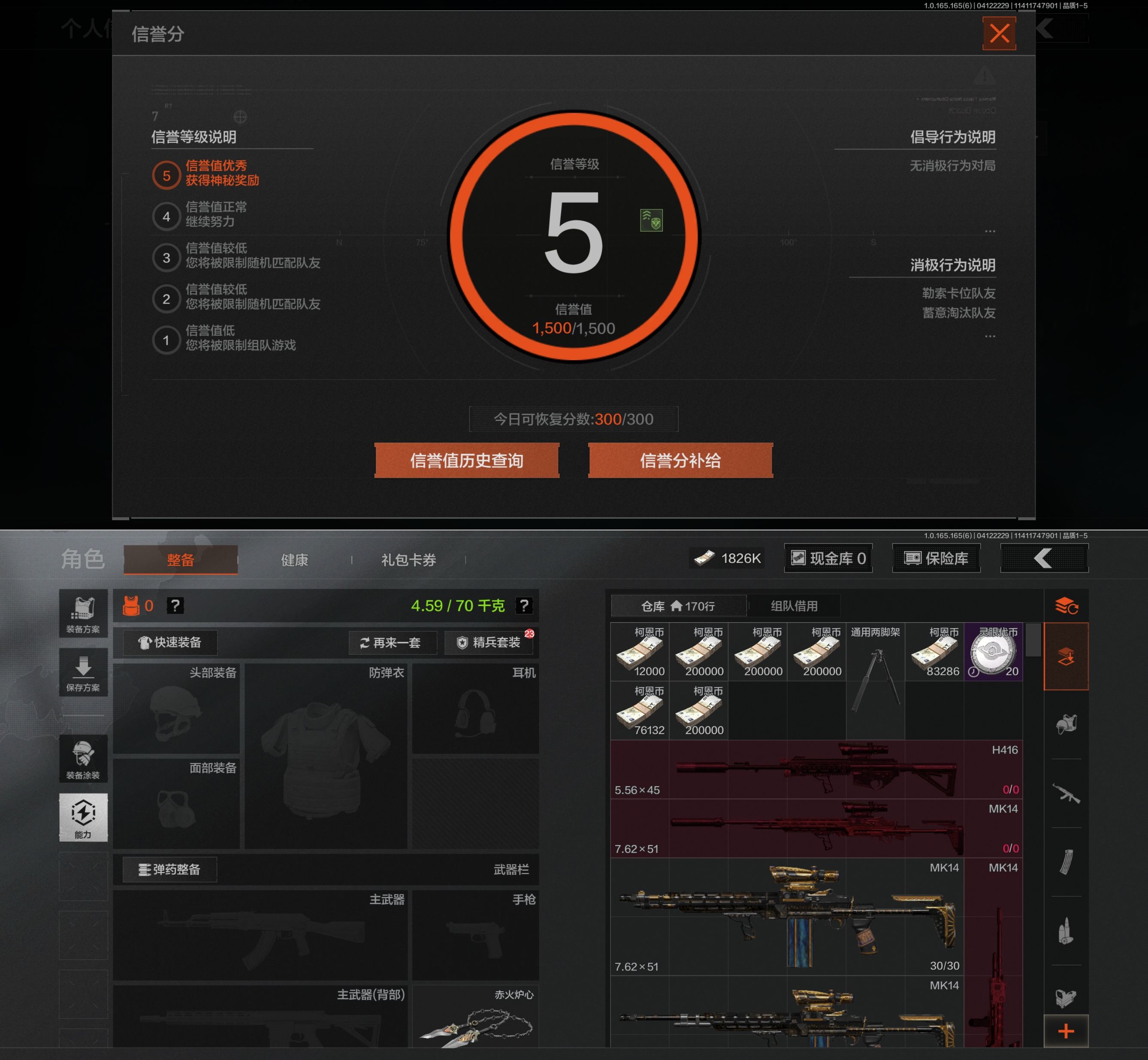Viewport: 1148px width, 1060px height.
Task: Click the auto-sort warehouse icon
Action: 1066,606
